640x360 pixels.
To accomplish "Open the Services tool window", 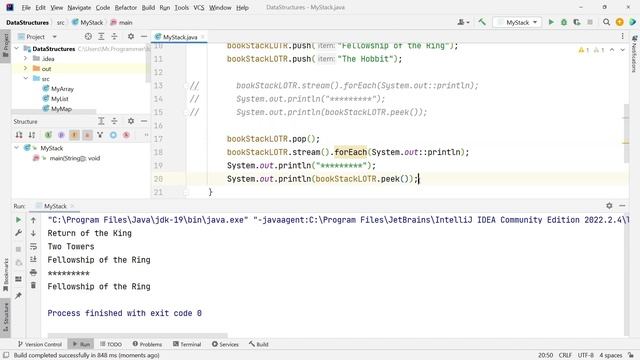I will 225,344.
